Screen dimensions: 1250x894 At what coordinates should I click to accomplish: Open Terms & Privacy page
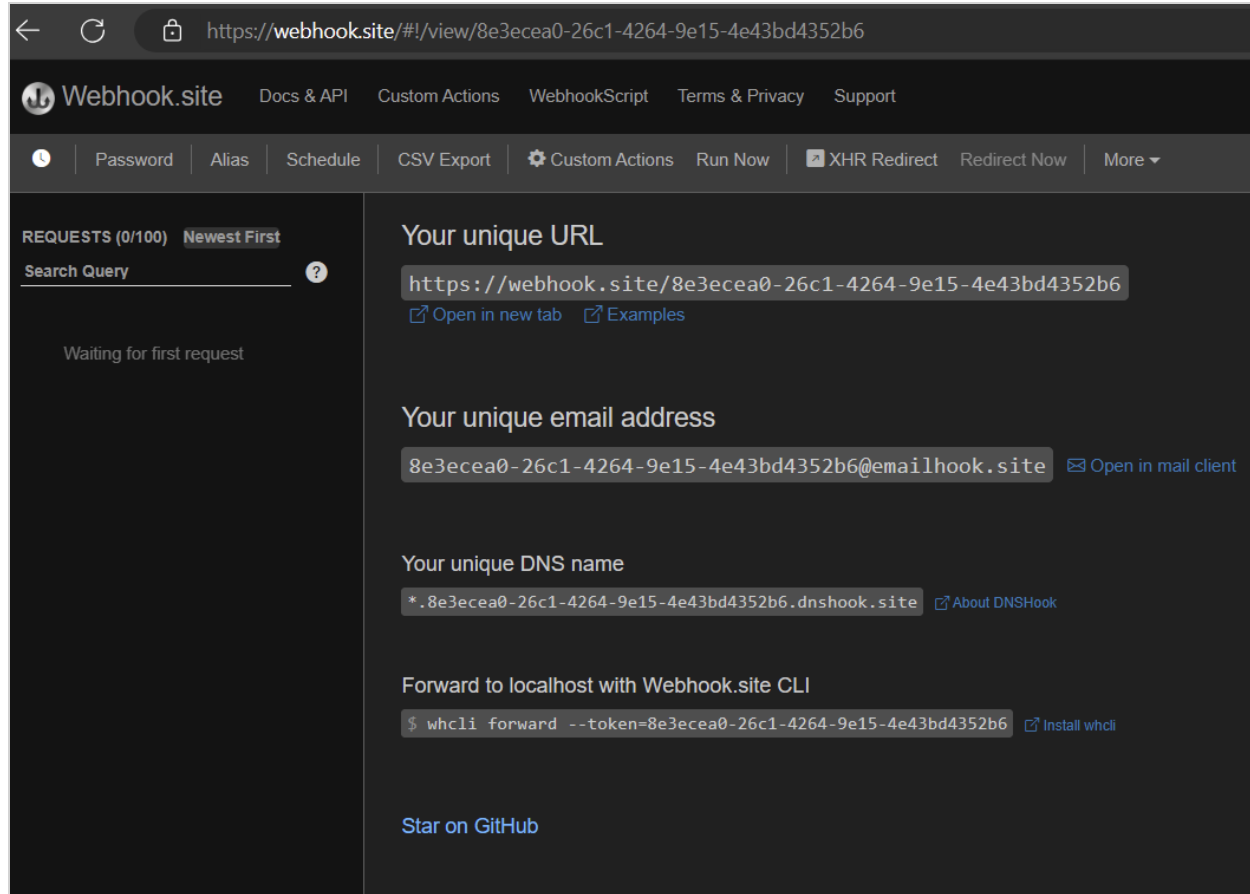741,97
